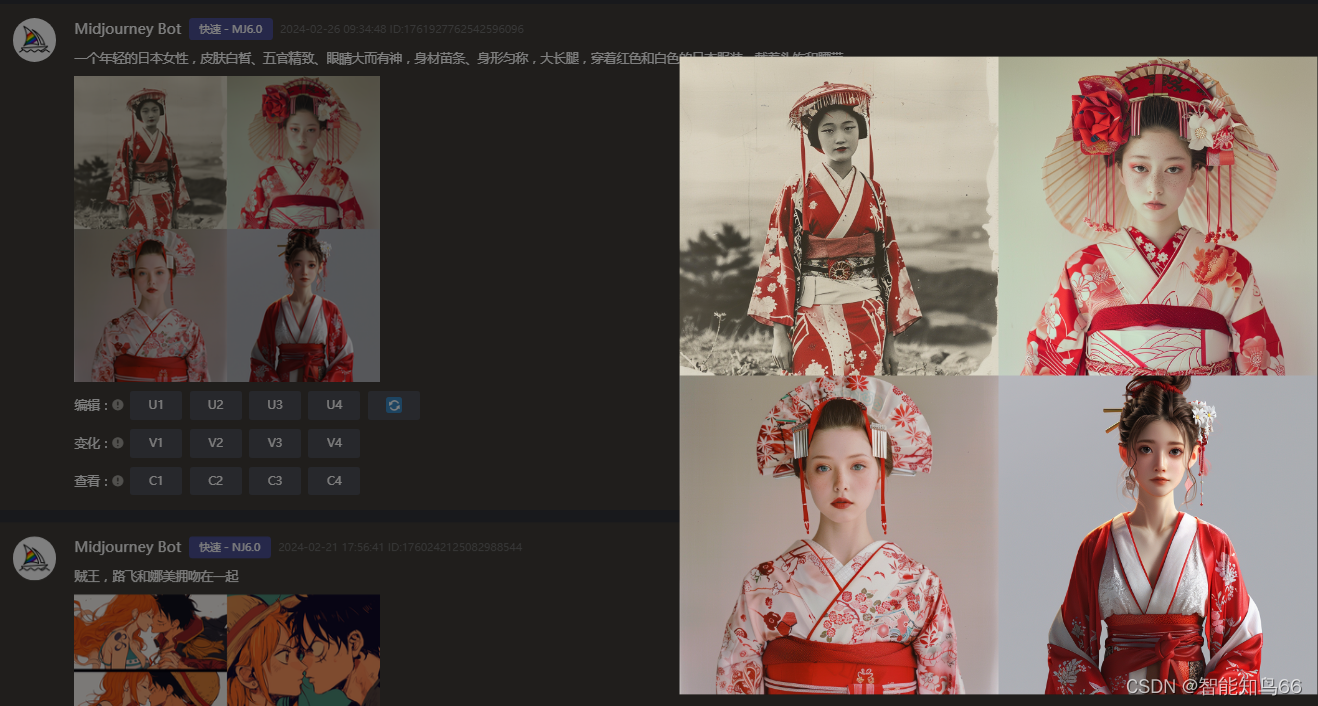The height and width of the screenshot is (706, 1318).
Task: Click the V3 variation button
Action: (x=275, y=443)
